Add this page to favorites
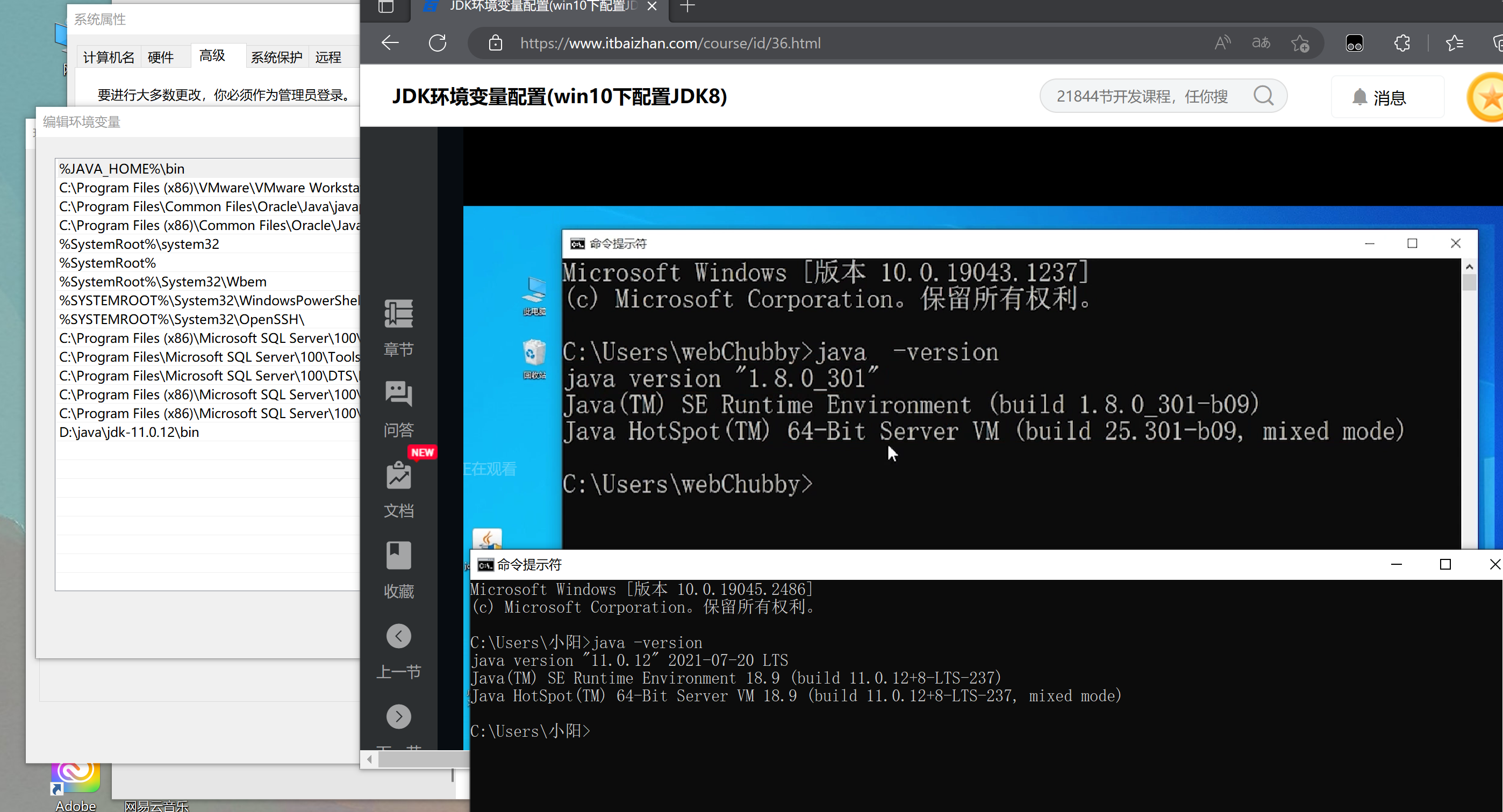Image resolution: width=1503 pixels, height=812 pixels. (1300, 43)
